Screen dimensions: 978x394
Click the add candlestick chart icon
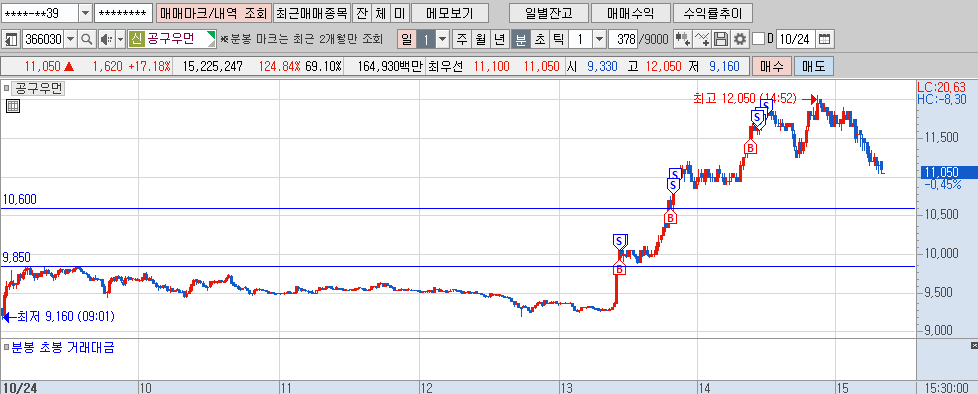click(682, 39)
